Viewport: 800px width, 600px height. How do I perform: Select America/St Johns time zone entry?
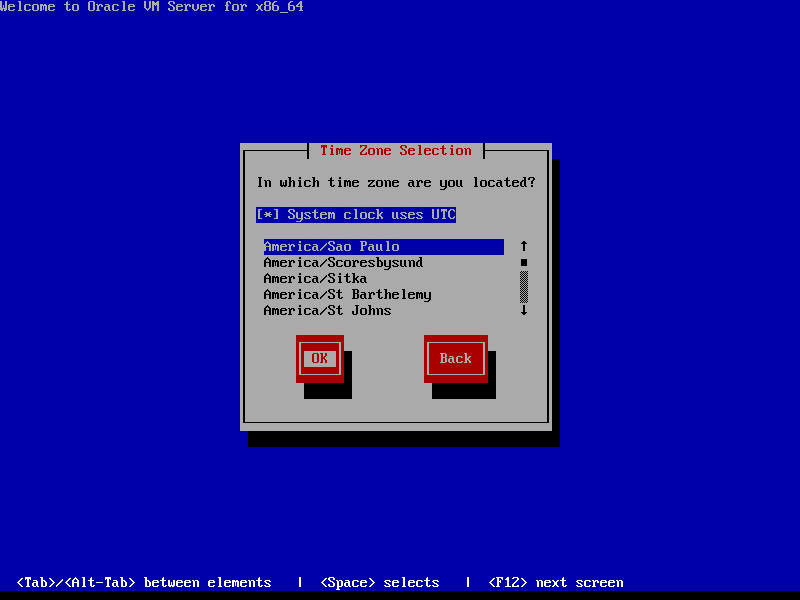click(327, 311)
